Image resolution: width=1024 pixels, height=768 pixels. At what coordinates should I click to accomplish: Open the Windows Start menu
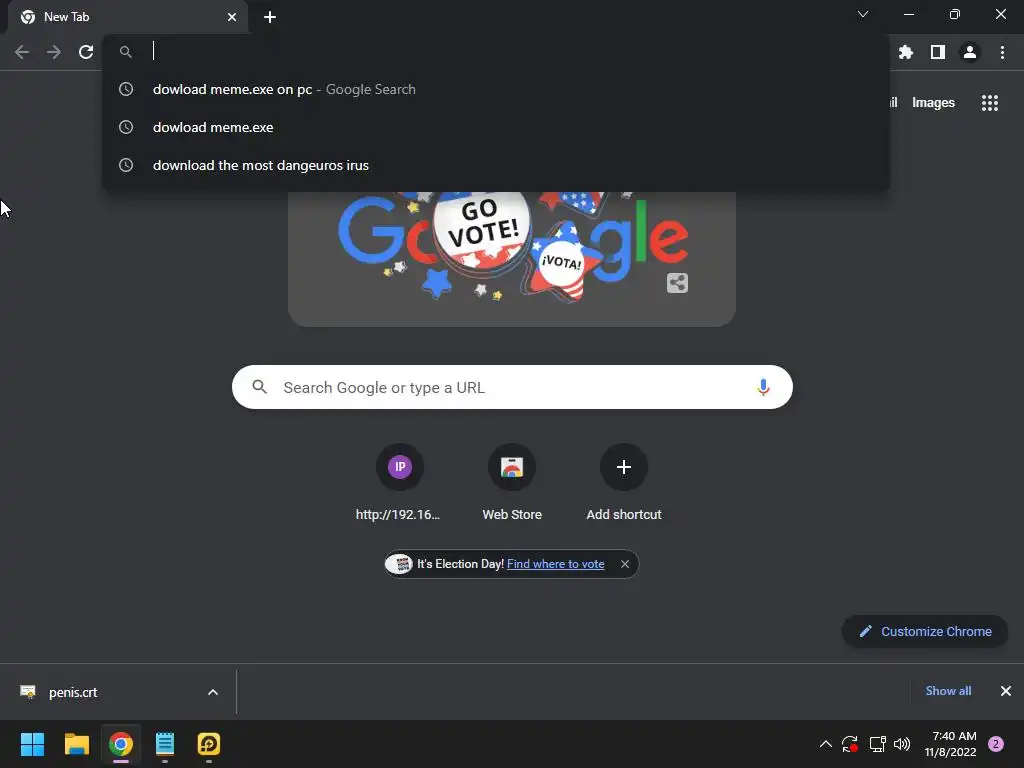click(32, 744)
